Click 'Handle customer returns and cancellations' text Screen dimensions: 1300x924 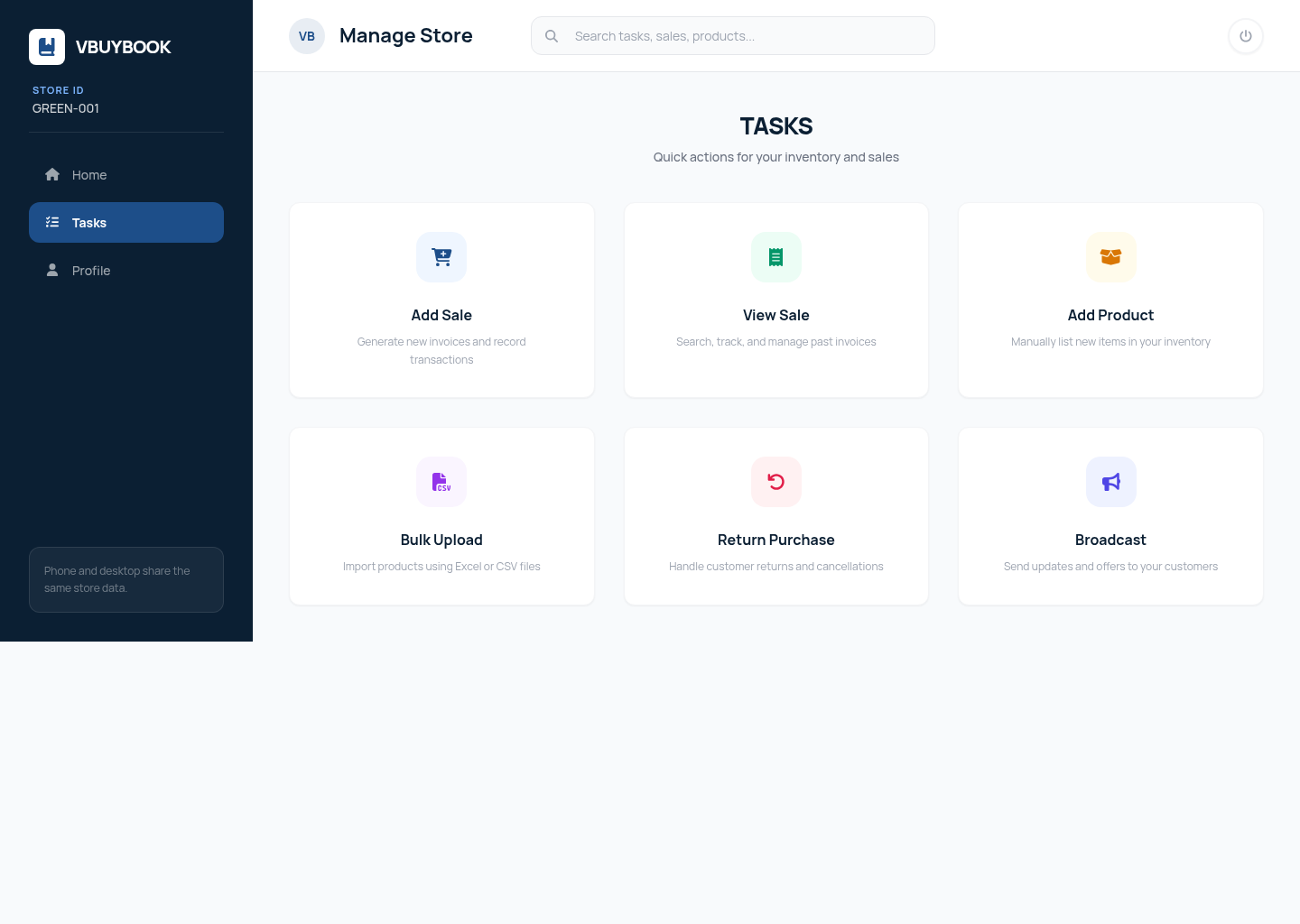[x=776, y=567]
